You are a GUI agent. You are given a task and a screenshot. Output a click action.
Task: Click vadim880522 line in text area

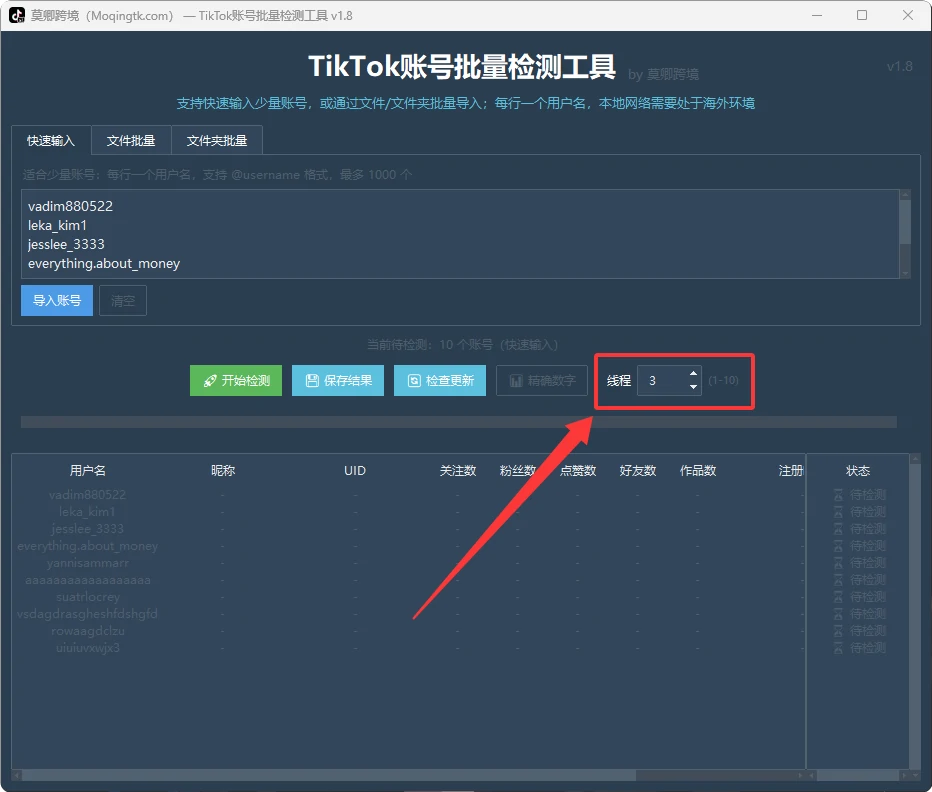click(70, 206)
